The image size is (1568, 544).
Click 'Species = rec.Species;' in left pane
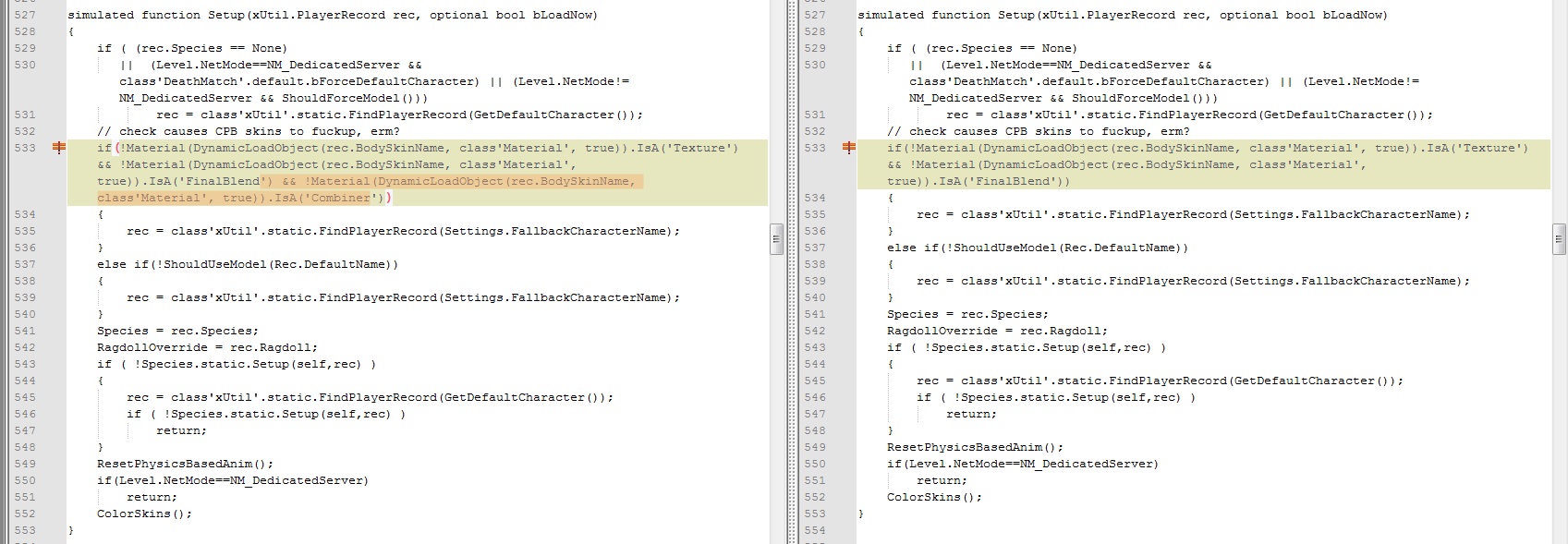178,331
